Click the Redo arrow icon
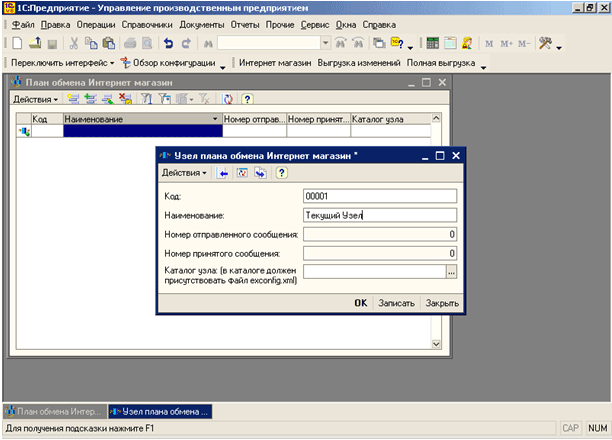The width and height of the screenshot is (612, 440). pos(187,44)
